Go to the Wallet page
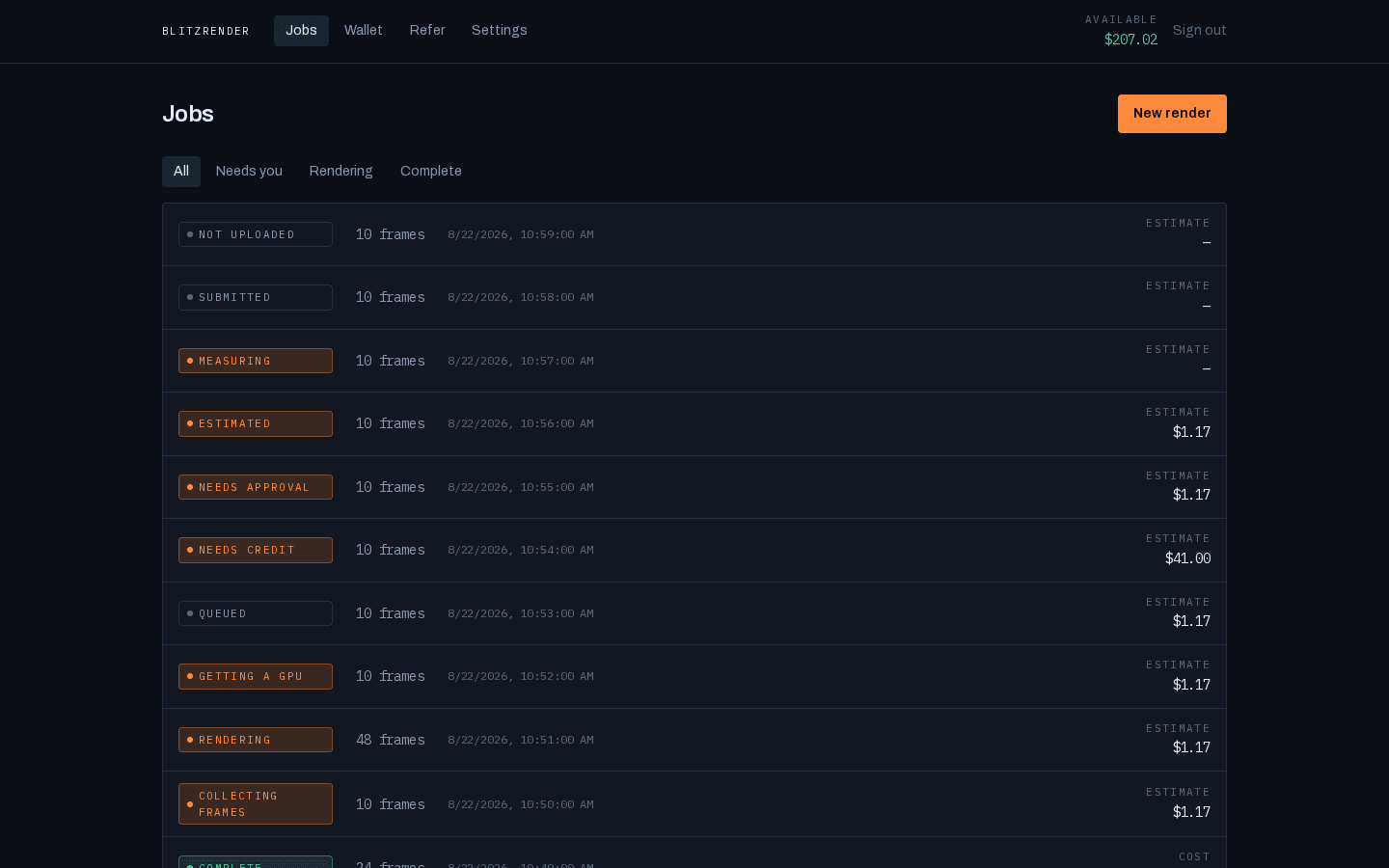 point(364,31)
